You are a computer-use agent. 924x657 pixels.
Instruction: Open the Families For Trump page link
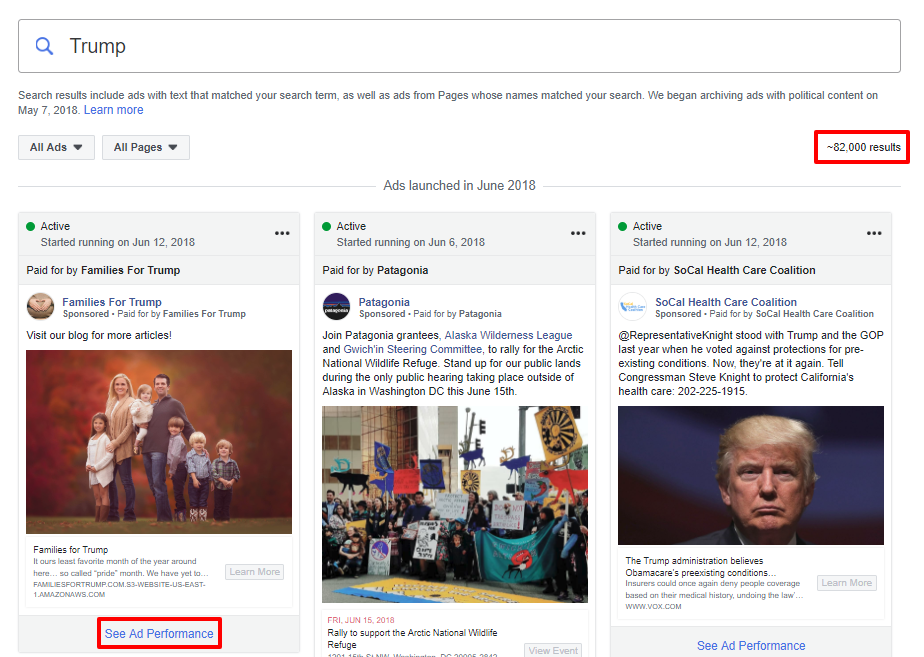[112, 302]
